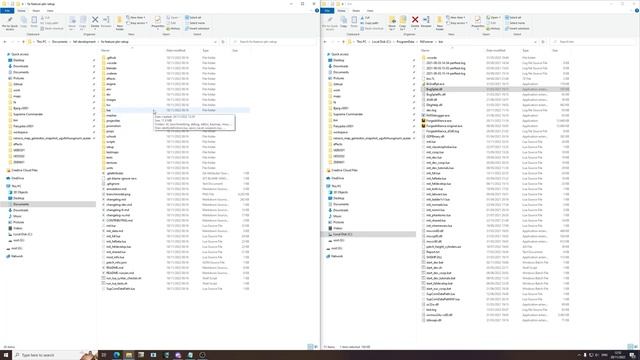Screen dimensions: 640x360
Task: Click Pin to Quick access in left window
Action: pyautogui.click(x=10, y=23)
